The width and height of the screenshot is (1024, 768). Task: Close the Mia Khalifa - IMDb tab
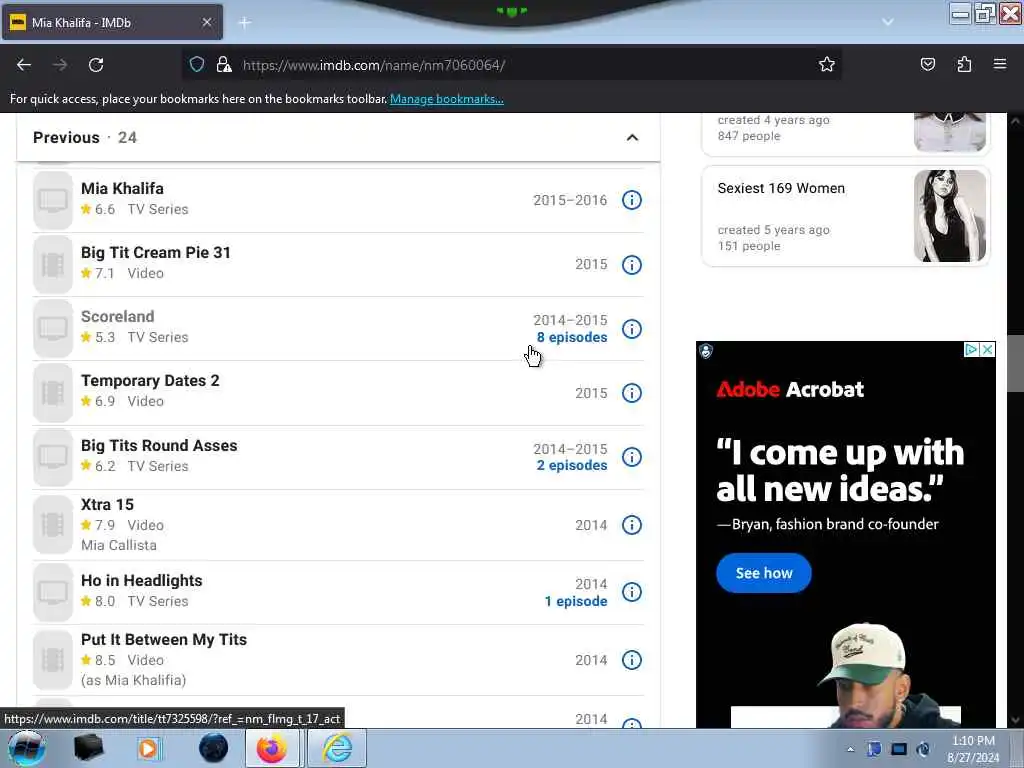206,22
